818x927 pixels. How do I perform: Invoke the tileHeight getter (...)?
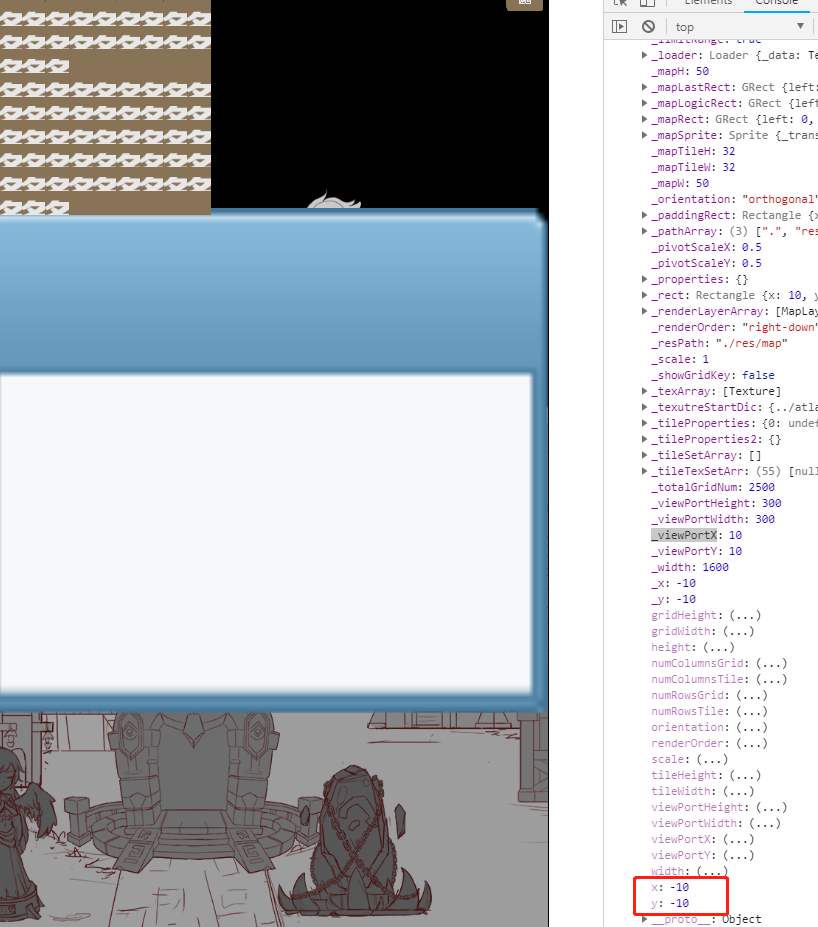pyautogui.click(x=745, y=774)
